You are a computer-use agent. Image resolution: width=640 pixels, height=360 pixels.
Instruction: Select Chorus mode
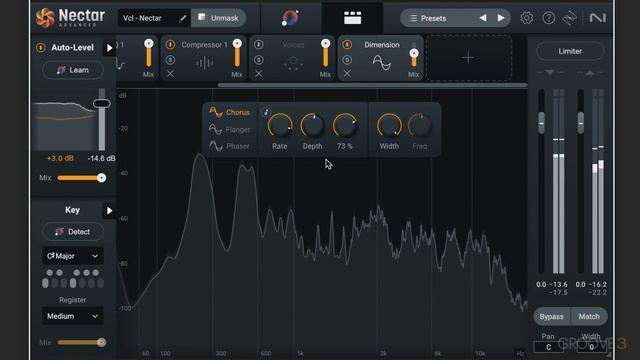(x=229, y=112)
